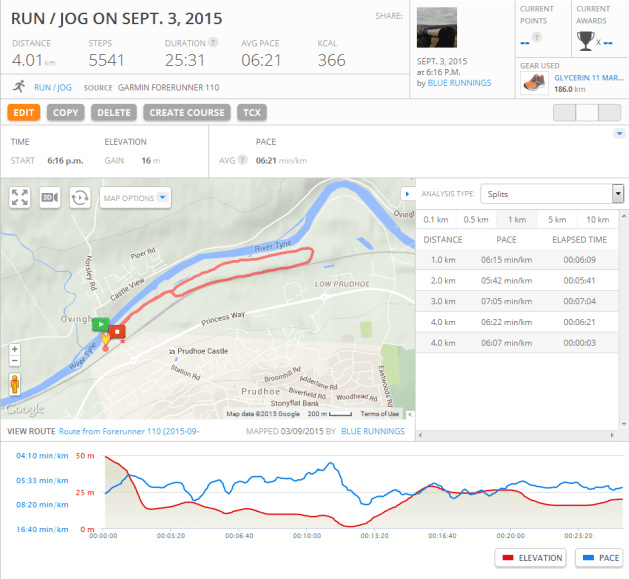630x579 pixels.
Task: Click the Edit button
Action: (x=22, y=113)
